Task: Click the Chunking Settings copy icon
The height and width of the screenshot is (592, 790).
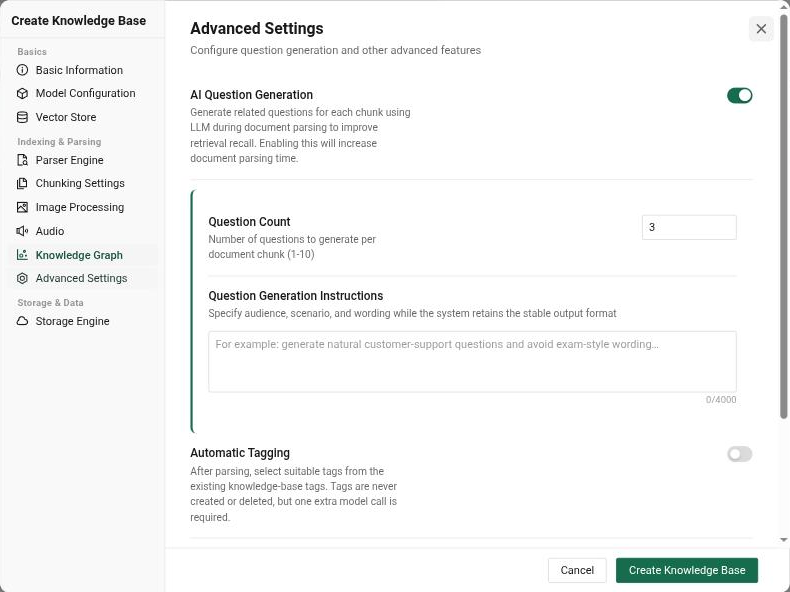Action: [22, 183]
